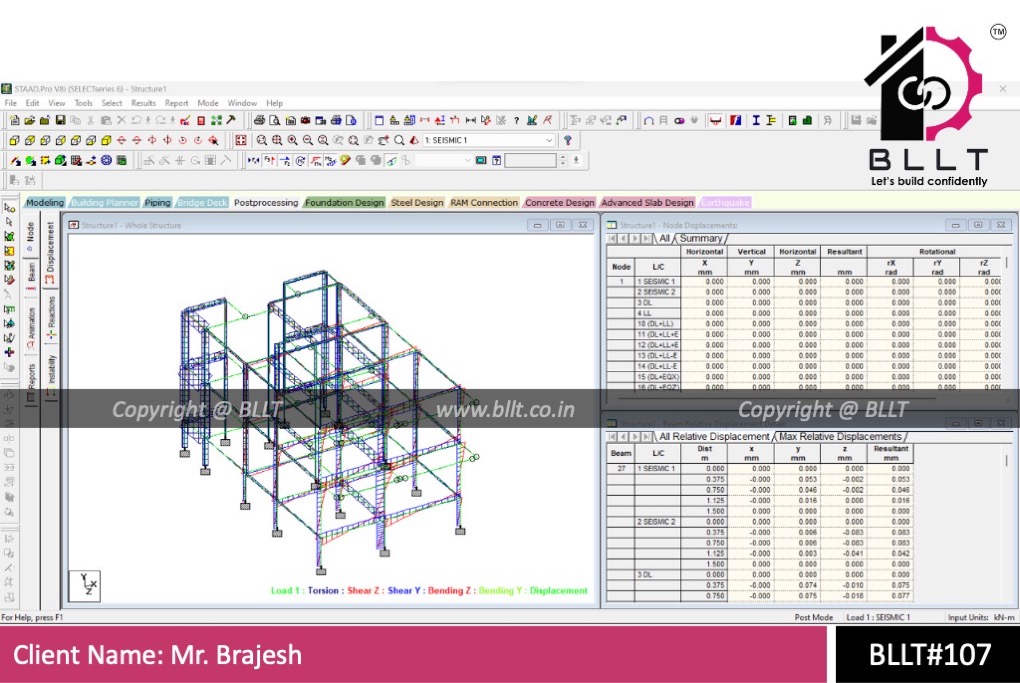Click the Open Structure folder icon
This screenshot has height=683, width=1020.
coord(29,120)
